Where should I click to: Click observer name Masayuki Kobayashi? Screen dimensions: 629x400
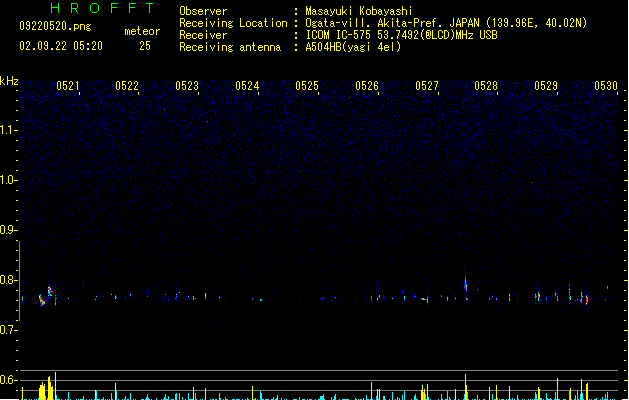(359, 11)
